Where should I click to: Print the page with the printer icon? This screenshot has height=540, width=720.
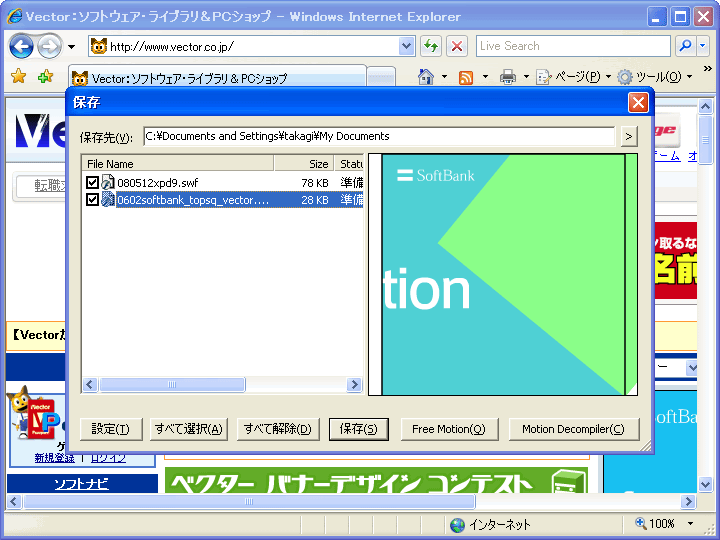507,77
